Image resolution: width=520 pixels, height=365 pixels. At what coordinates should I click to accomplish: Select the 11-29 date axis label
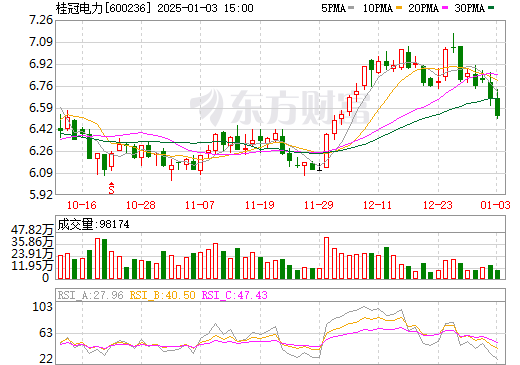tap(319, 205)
